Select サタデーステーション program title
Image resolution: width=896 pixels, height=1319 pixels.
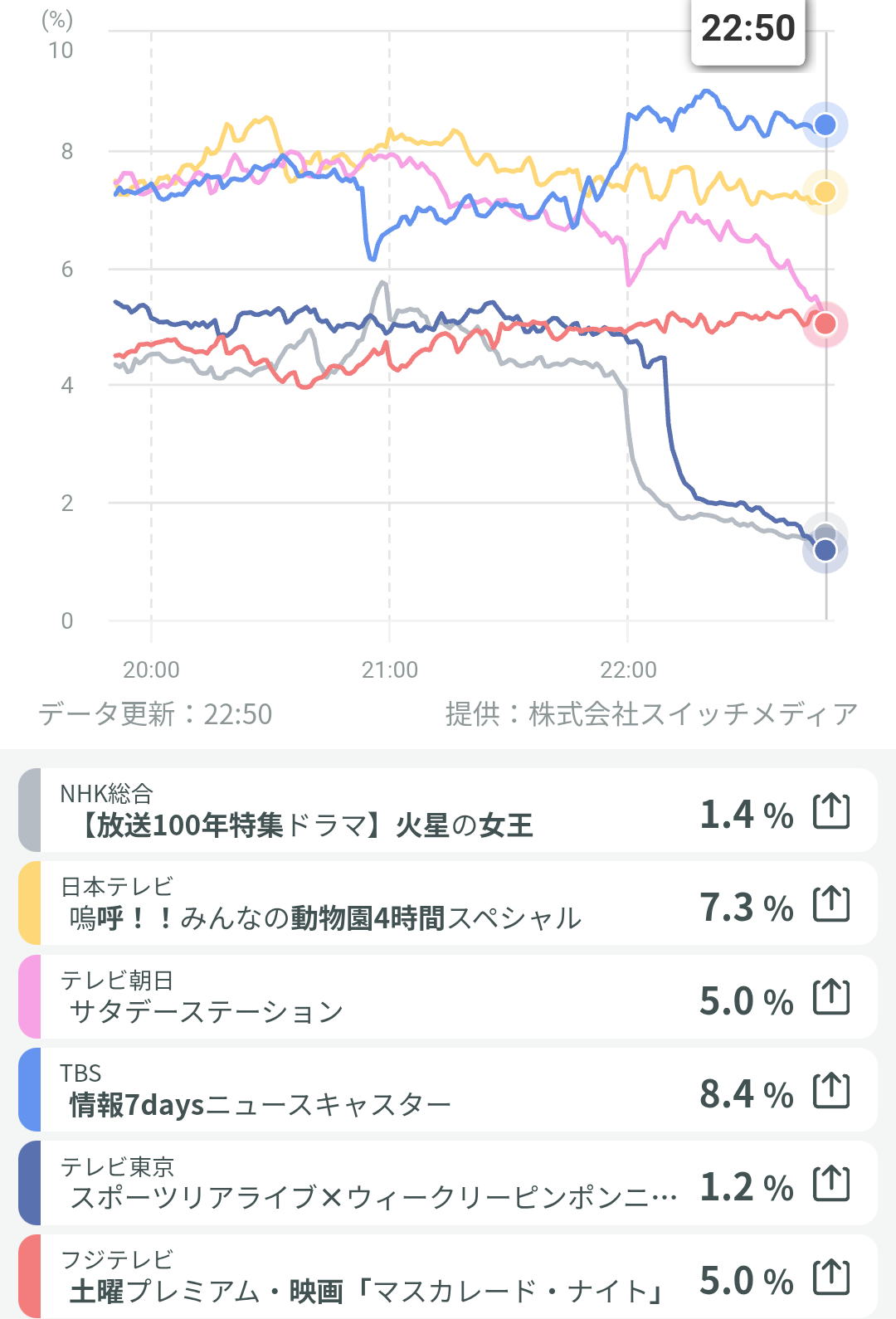206,1011
